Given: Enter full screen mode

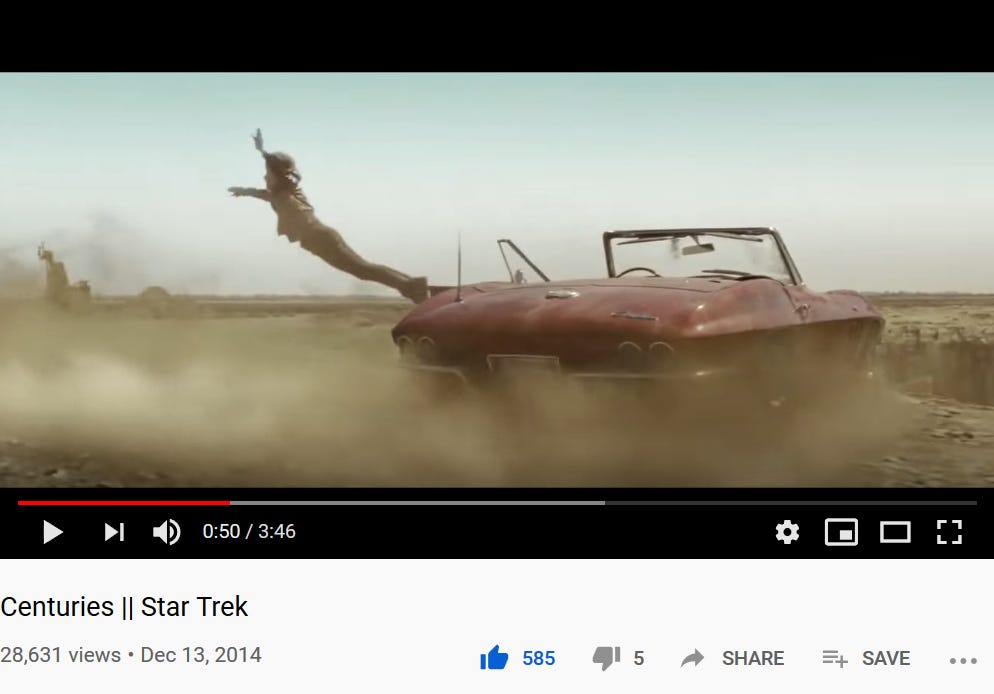Looking at the screenshot, I should (x=949, y=532).
